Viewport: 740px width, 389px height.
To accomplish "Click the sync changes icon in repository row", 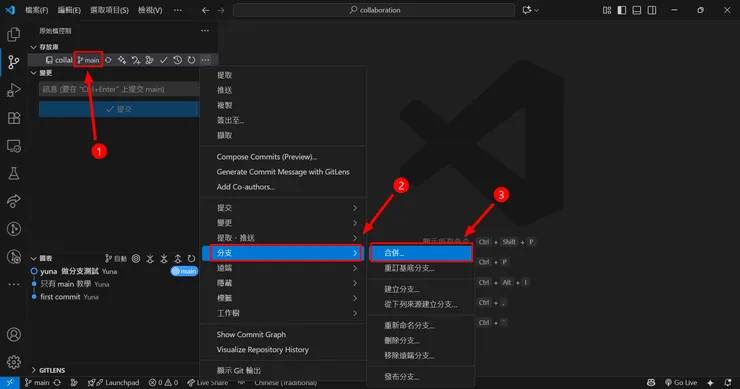I will [x=108, y=60].
